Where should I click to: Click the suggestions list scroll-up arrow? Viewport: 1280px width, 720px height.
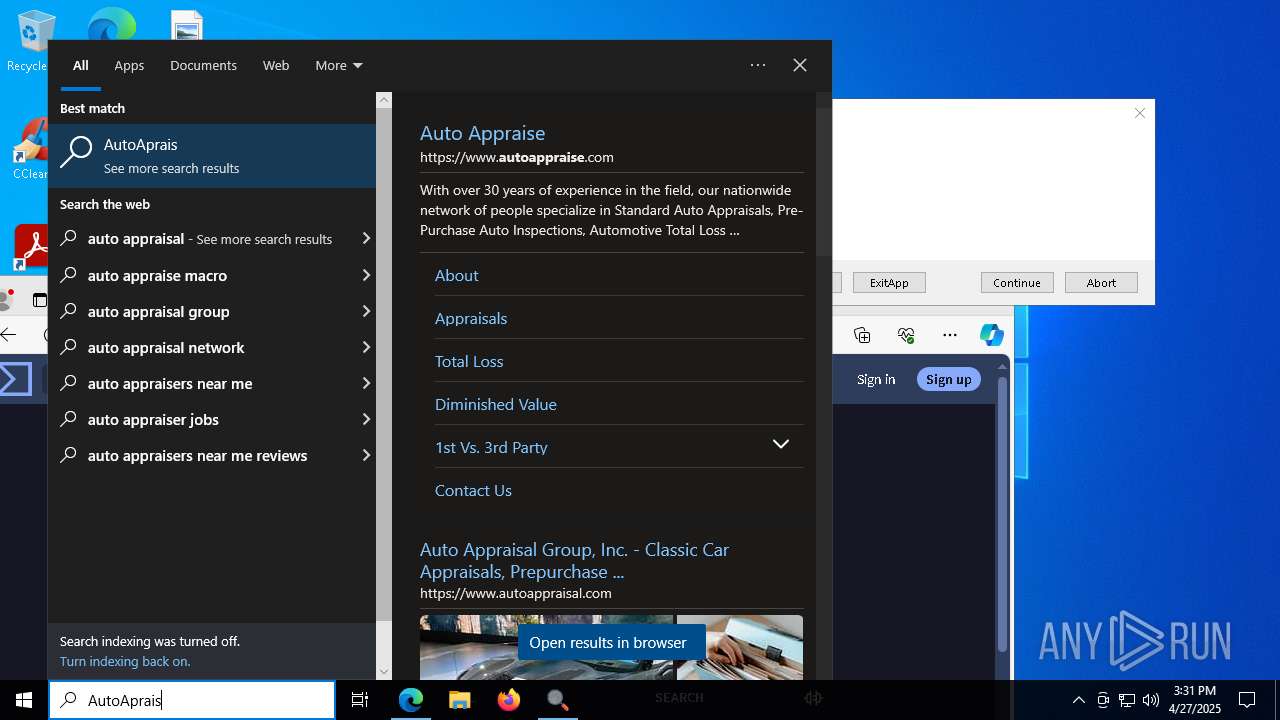(384, 100)
